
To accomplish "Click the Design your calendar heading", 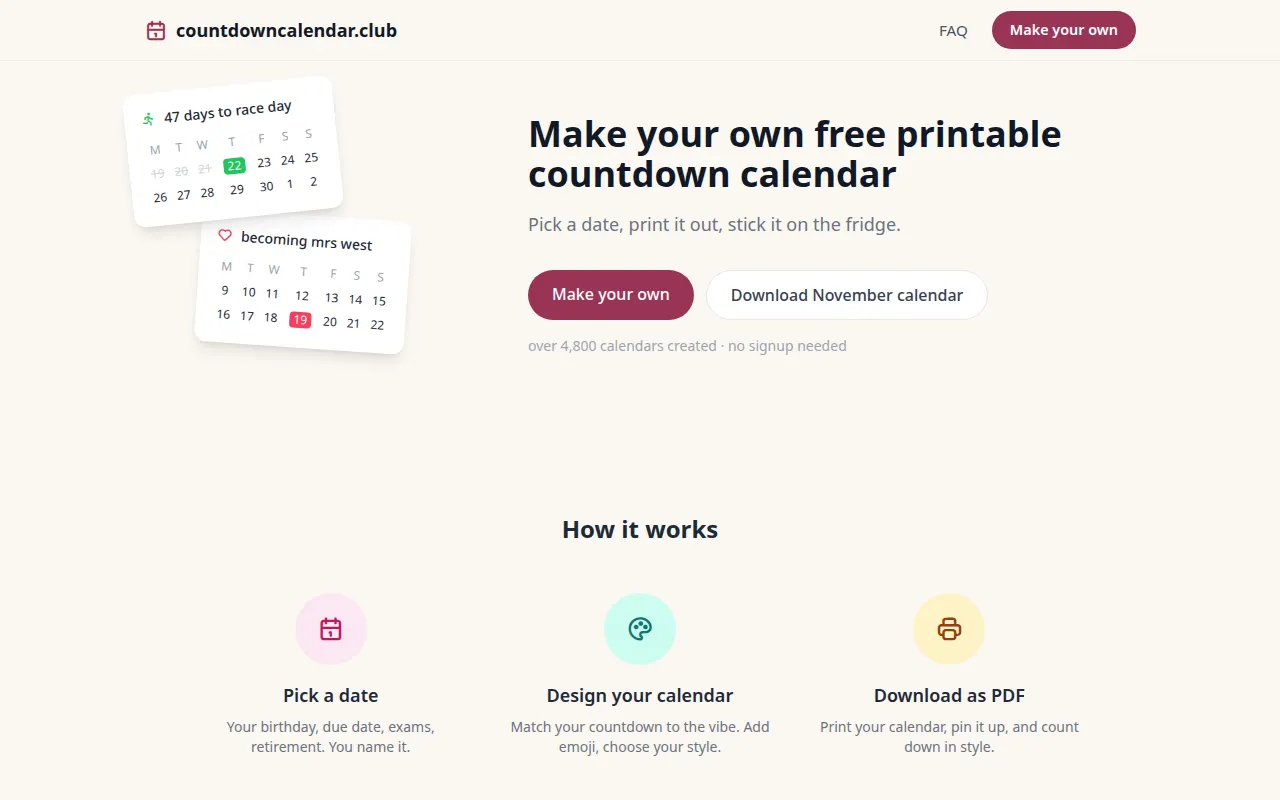I will pos(640,695).
